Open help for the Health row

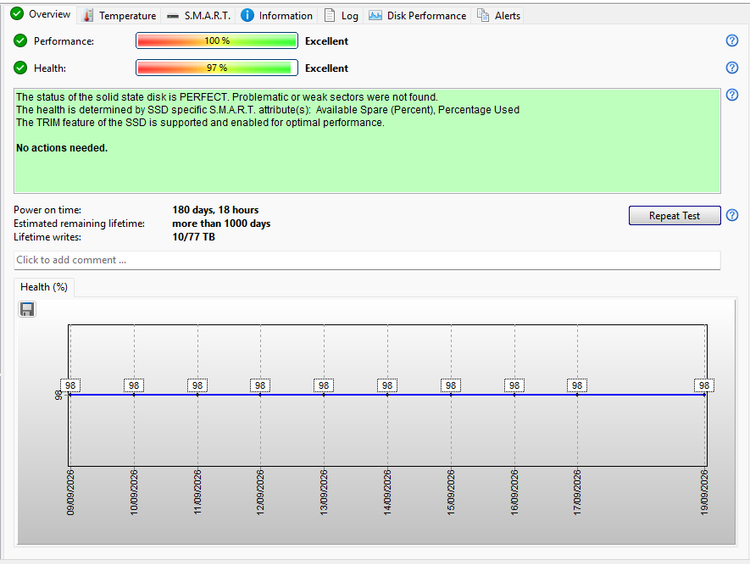(732, 67)
